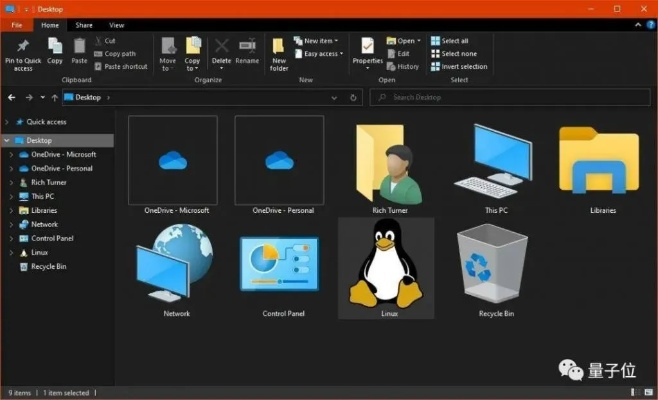Click the Paste icon in the ribbon
Screen dimensions: 658x400
point(79,47)
